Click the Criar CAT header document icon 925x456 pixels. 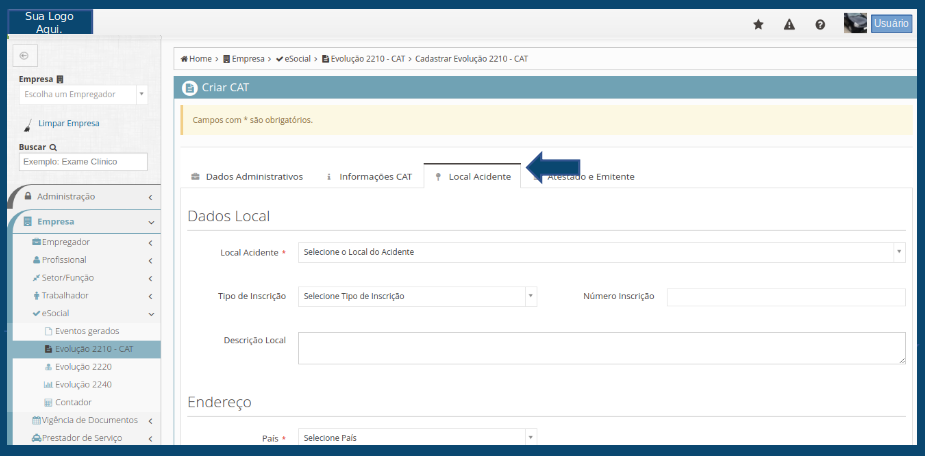[189, 88]
